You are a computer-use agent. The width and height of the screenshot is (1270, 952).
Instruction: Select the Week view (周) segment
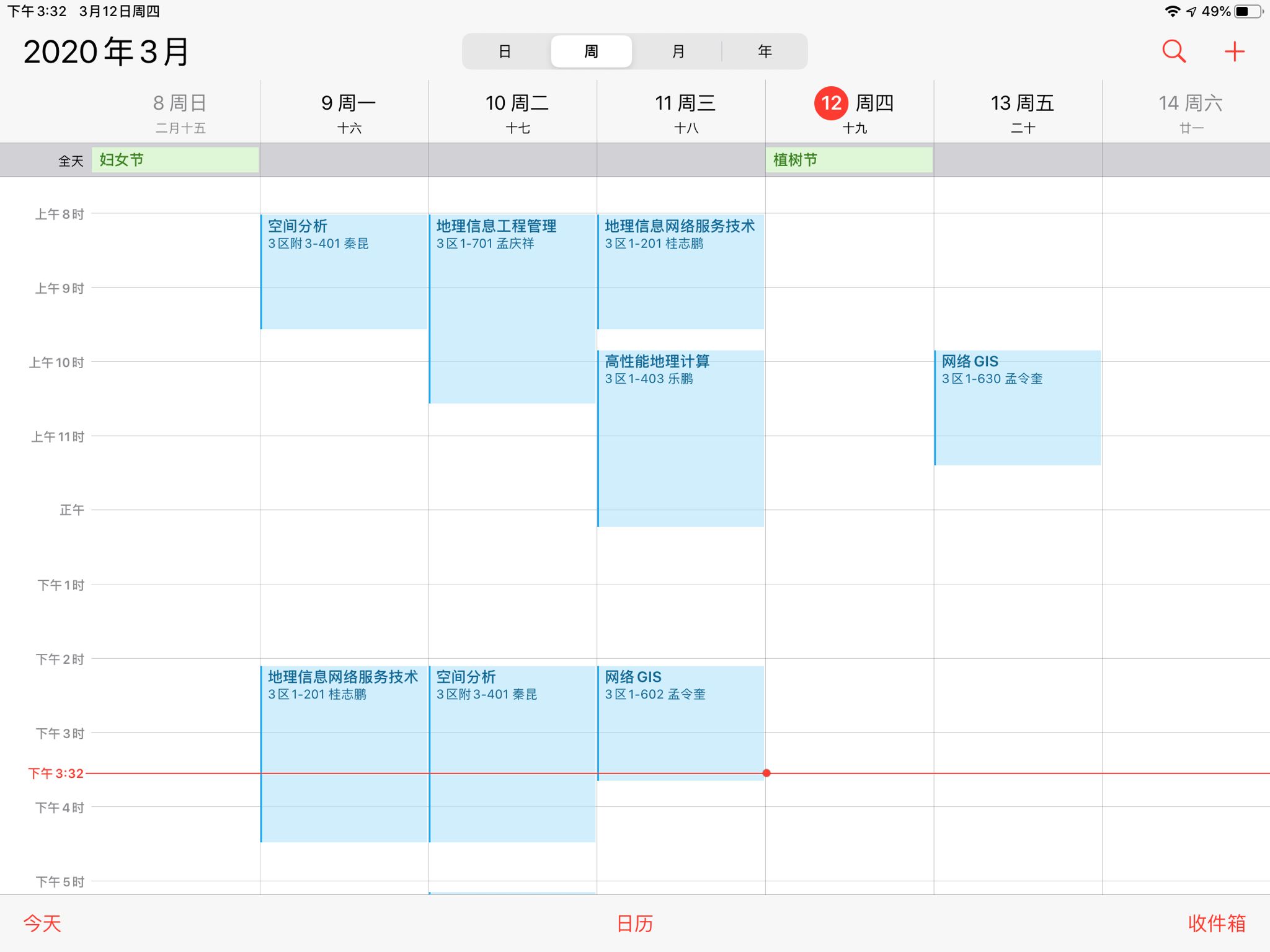tap(592, 51)
